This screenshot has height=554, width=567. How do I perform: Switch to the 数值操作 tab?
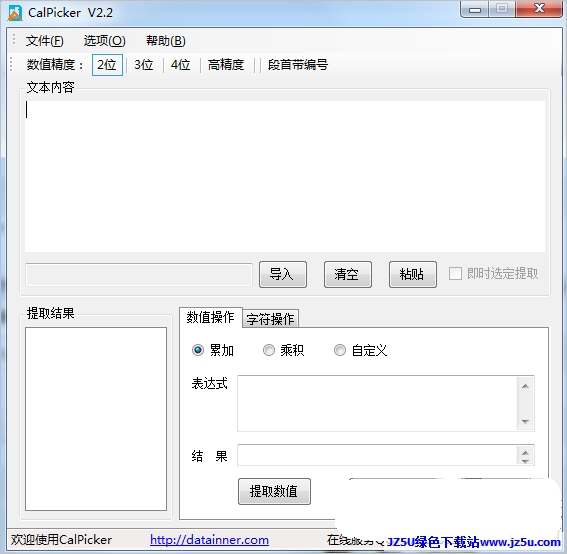click(x=210, y=317)
